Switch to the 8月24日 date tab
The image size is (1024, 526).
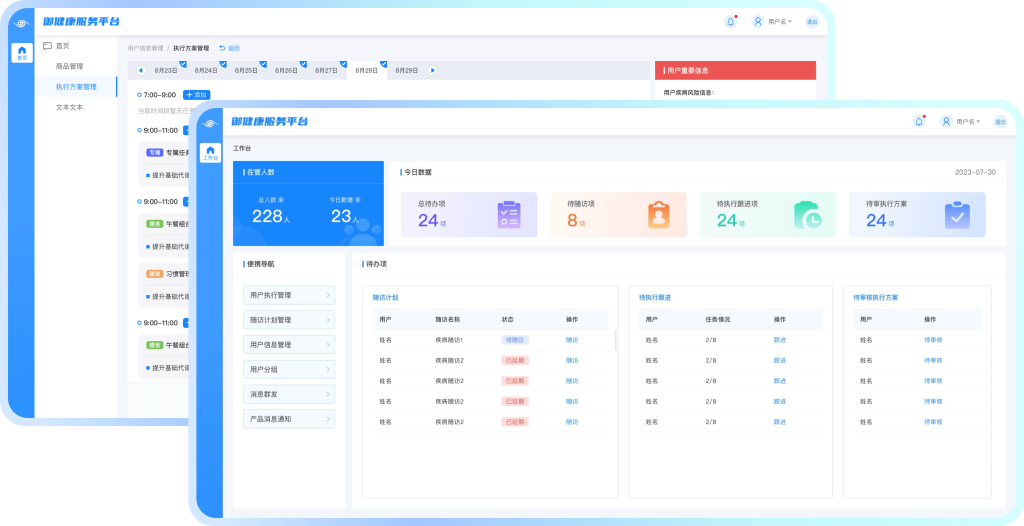click(206, 71)
